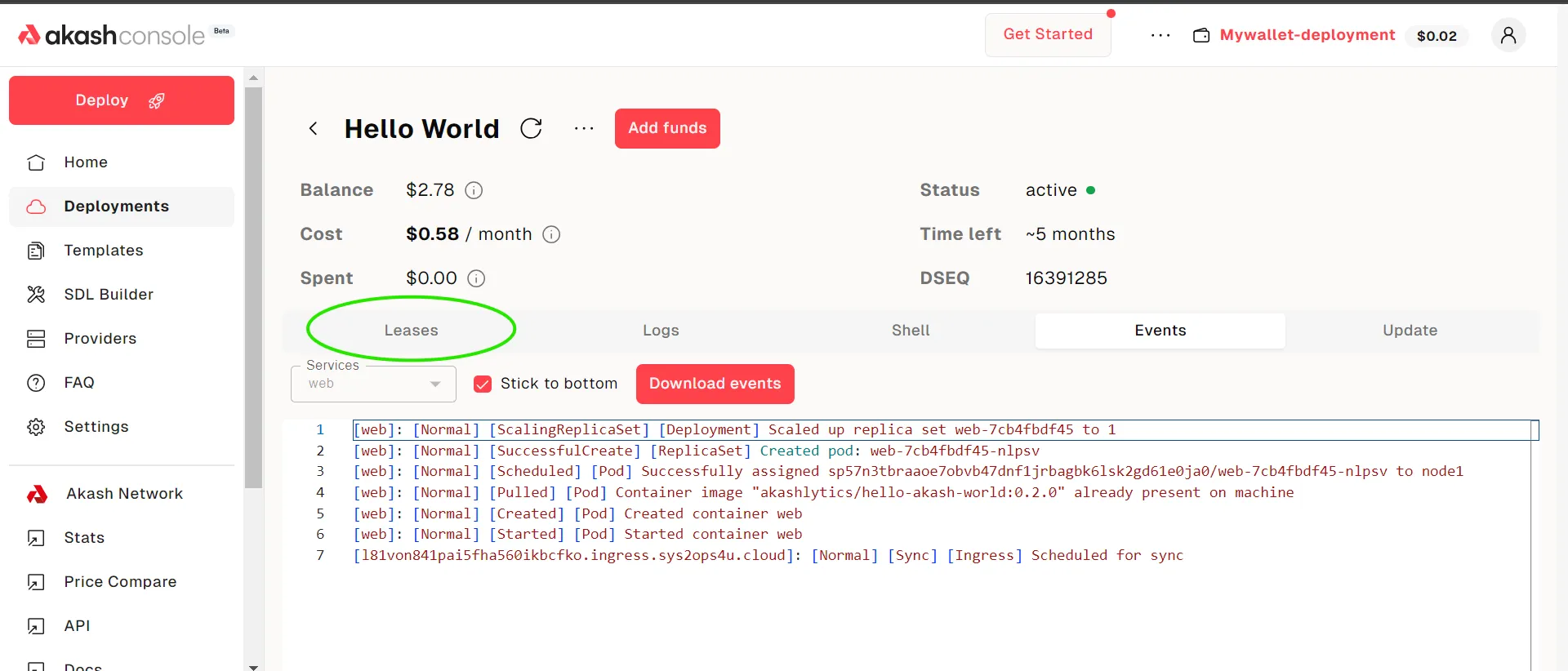Open Settings gear in sidebar
1568x671 pixels.
pos(36,427)
